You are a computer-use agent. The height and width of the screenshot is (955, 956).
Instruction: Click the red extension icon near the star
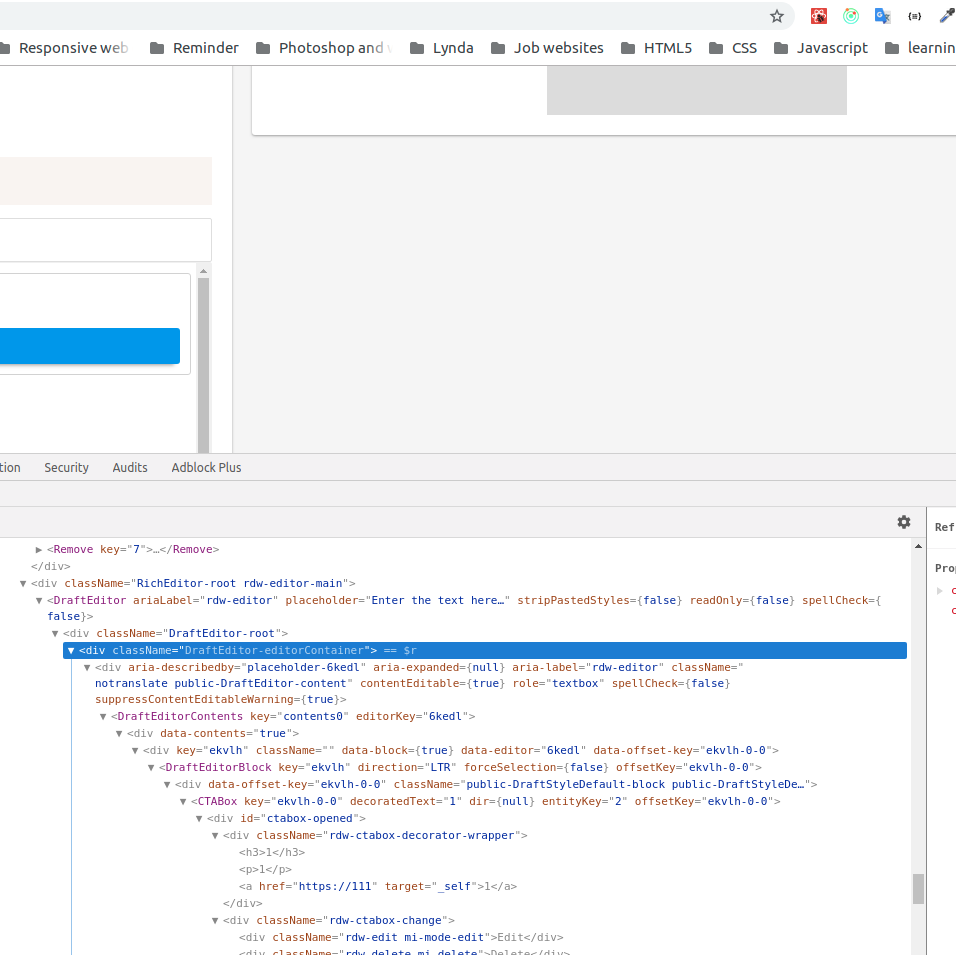tap(819, 16)
